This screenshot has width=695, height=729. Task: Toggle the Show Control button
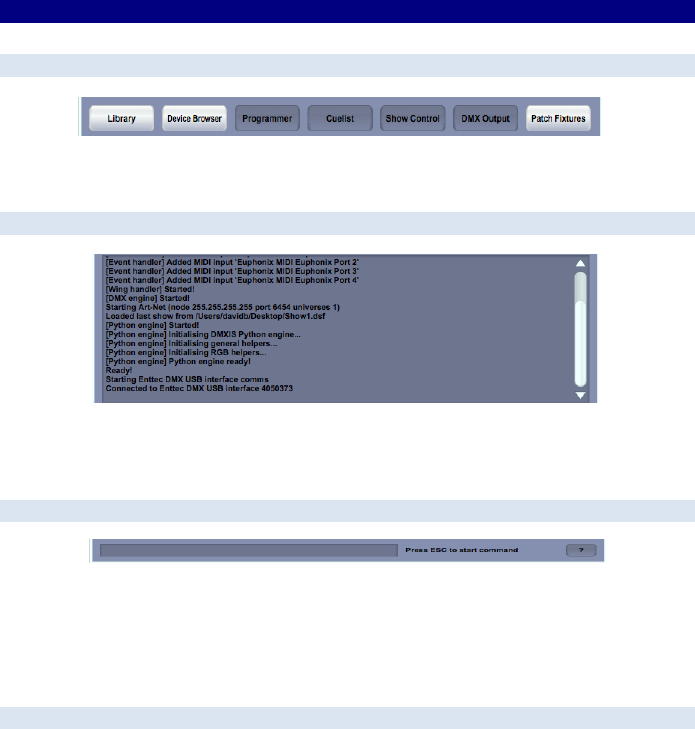413,118
